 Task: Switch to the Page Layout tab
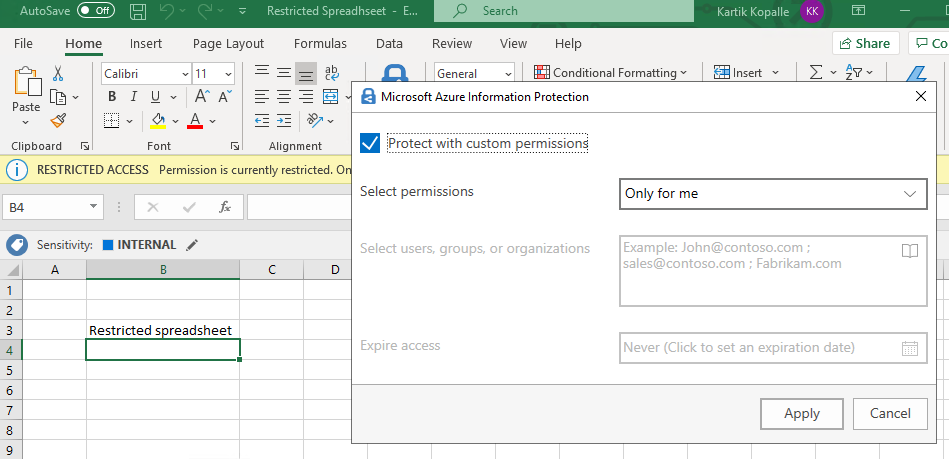point(228,44)
